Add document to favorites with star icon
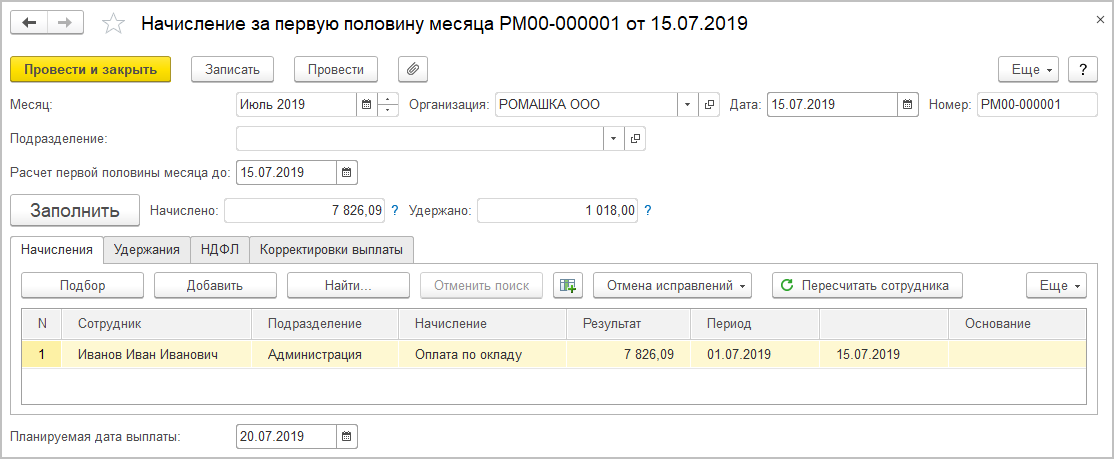 tap(115, 23)
